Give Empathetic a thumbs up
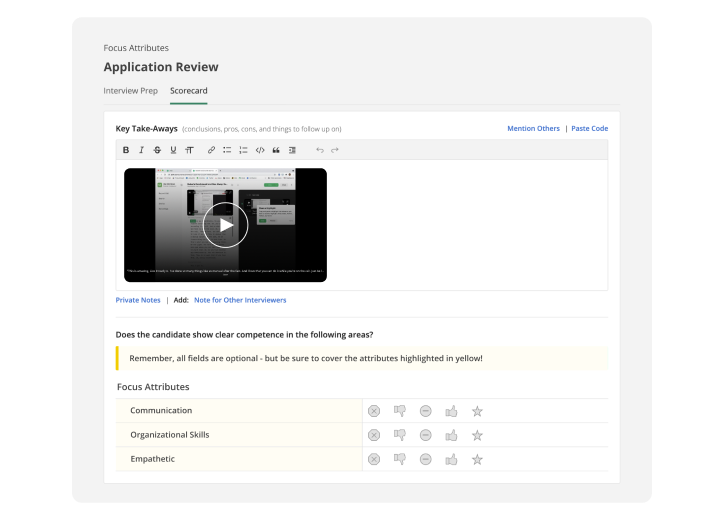 [x=451, y=459]
